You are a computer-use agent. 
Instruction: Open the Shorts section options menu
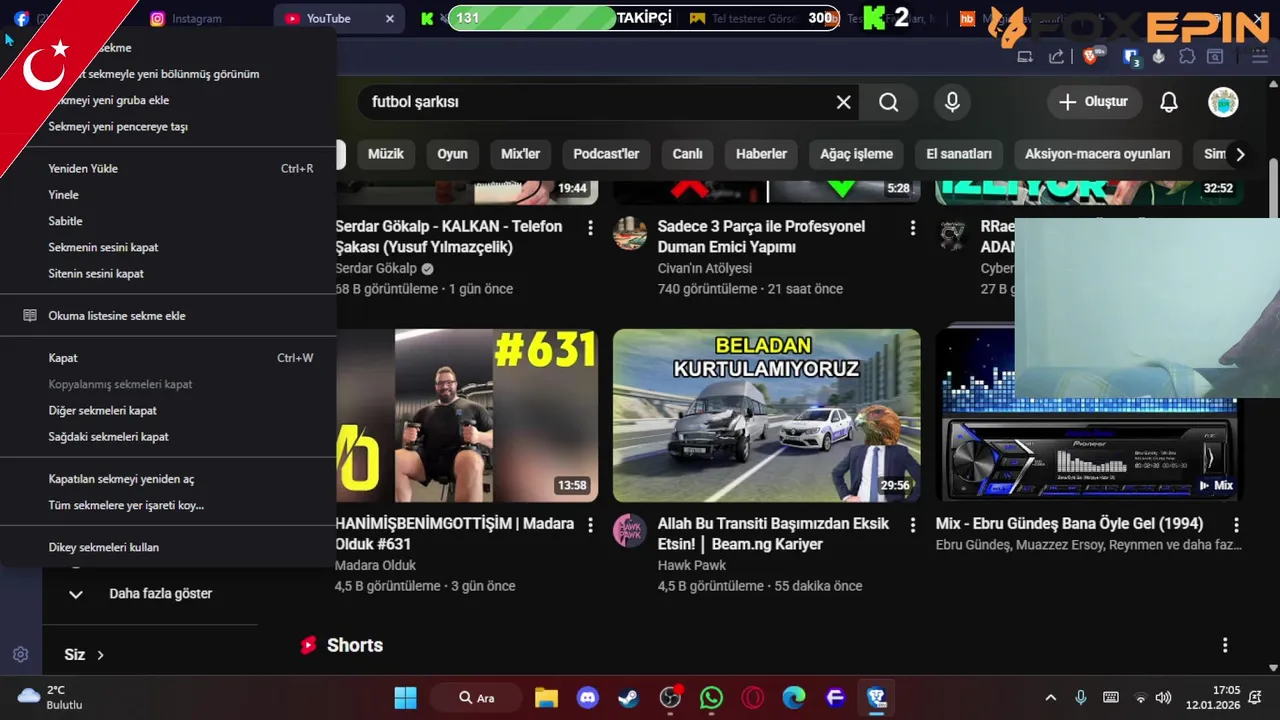coord(1225,646)
